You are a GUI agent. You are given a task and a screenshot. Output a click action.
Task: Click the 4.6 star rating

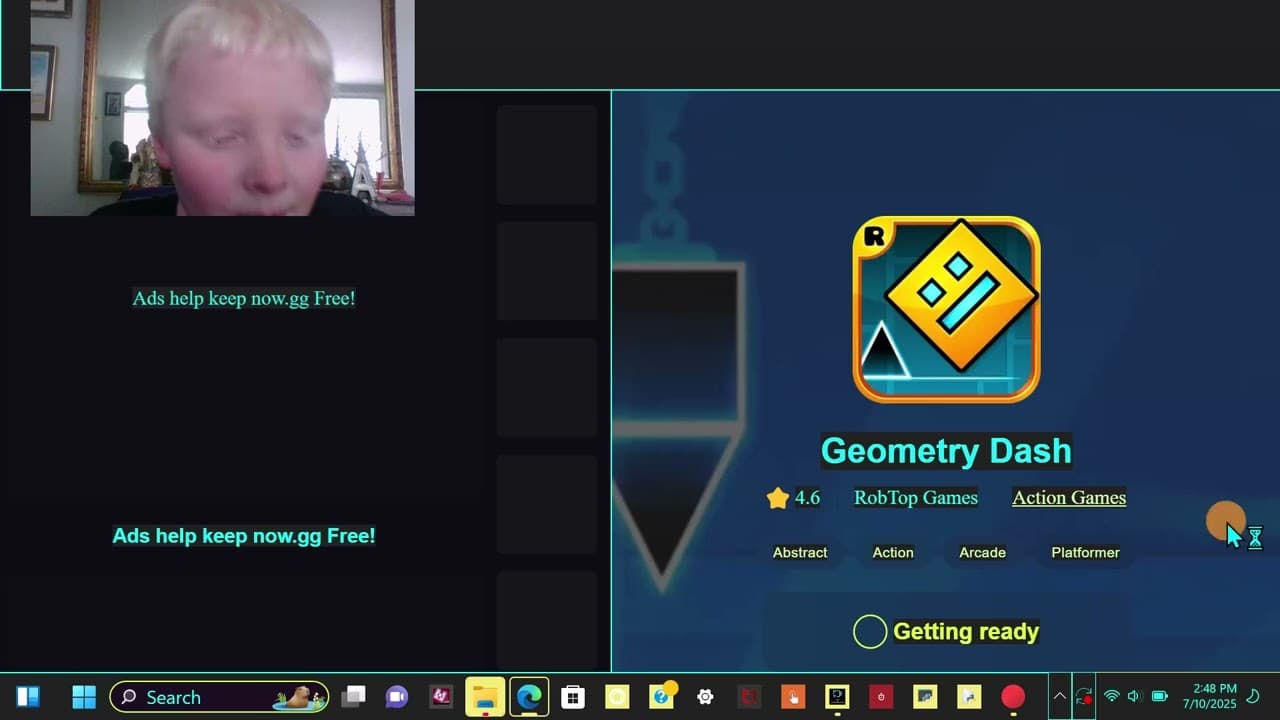pyautogui.click(x=793, y=498)
